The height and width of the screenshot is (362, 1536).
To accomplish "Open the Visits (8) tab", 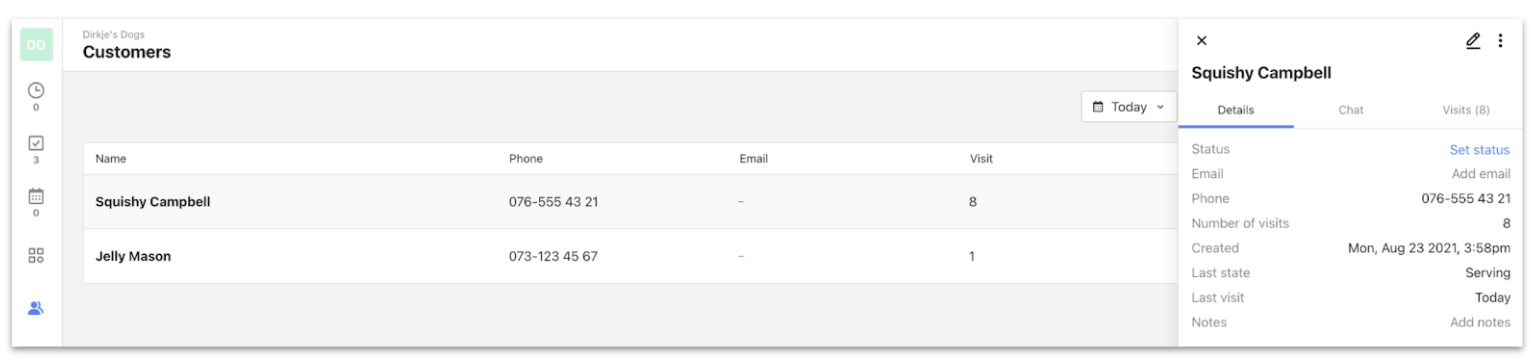I will coord(1466,110).
